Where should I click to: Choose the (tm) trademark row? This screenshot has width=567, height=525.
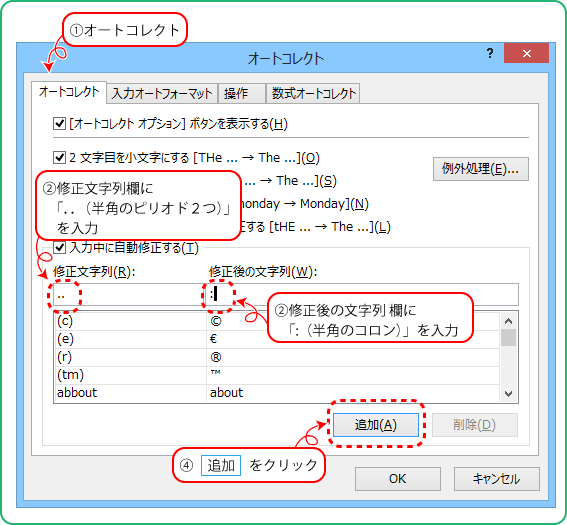click(x=277, y=375)
